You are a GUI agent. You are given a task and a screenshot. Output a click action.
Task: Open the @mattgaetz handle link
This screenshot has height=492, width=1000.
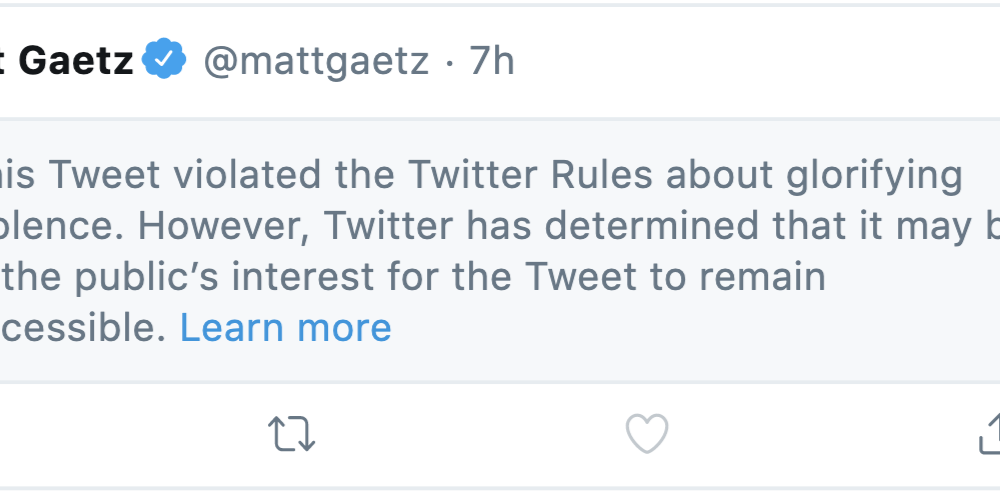pyautogui.click(x=316, y=62)
